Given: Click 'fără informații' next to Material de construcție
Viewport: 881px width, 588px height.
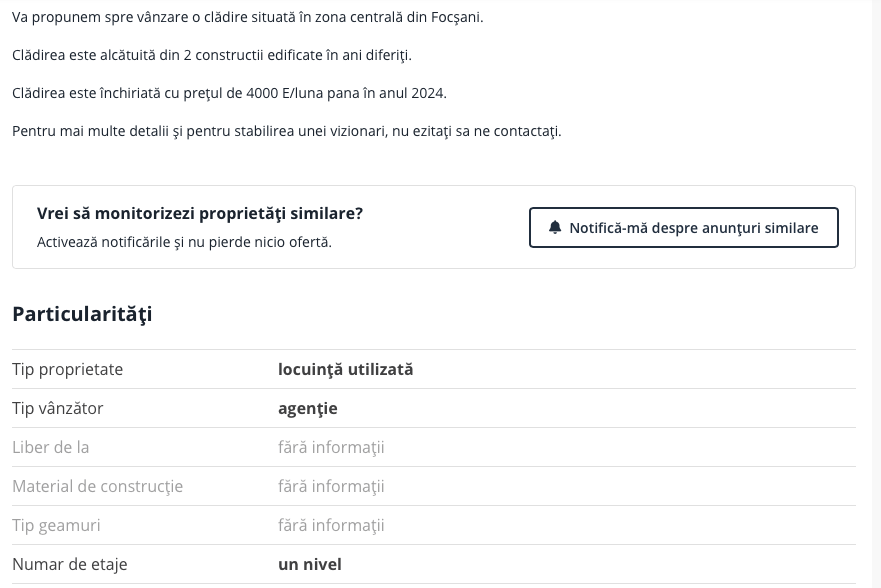Looking at the screenshot, I should click(x=331, y=486).
